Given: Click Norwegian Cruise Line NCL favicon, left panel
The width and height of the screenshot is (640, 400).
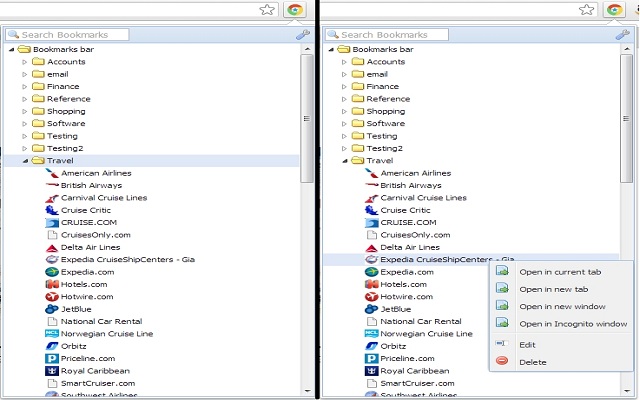Looking at the screenshot, I should pos(52,333).
